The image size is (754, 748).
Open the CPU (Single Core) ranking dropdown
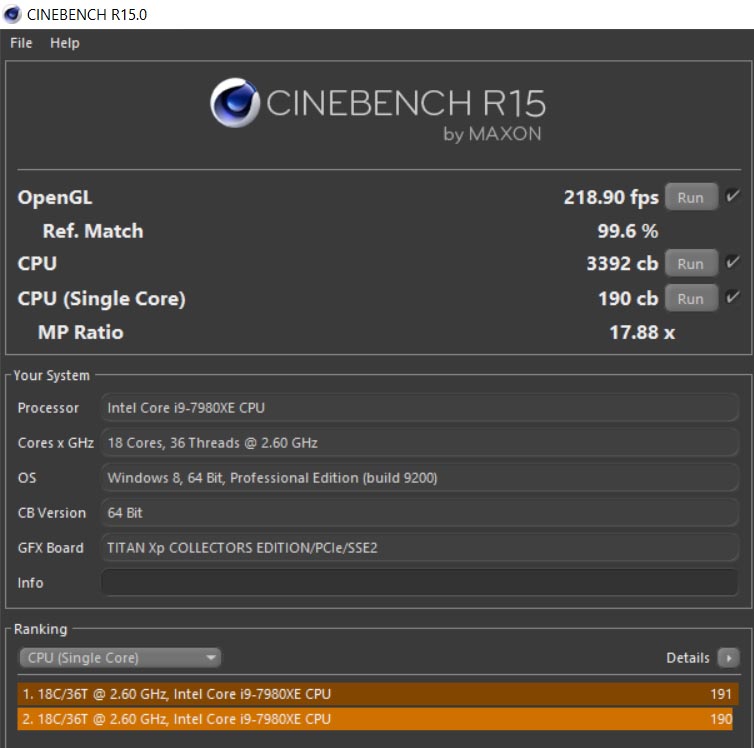pyautogui.click(x=119, y=657)
